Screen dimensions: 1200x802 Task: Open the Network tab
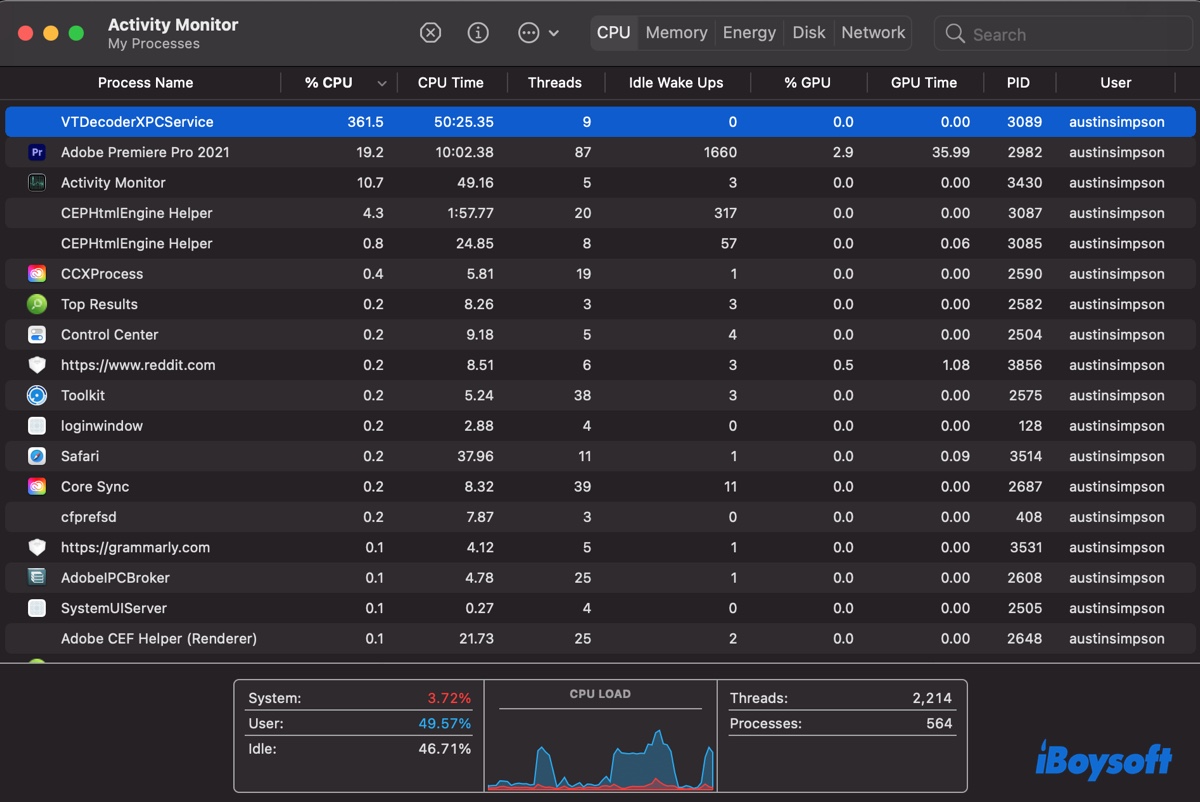coord(873,33)
